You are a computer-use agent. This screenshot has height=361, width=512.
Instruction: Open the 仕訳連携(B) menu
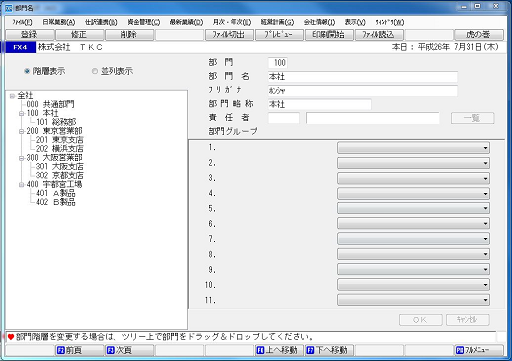(101, 22)
